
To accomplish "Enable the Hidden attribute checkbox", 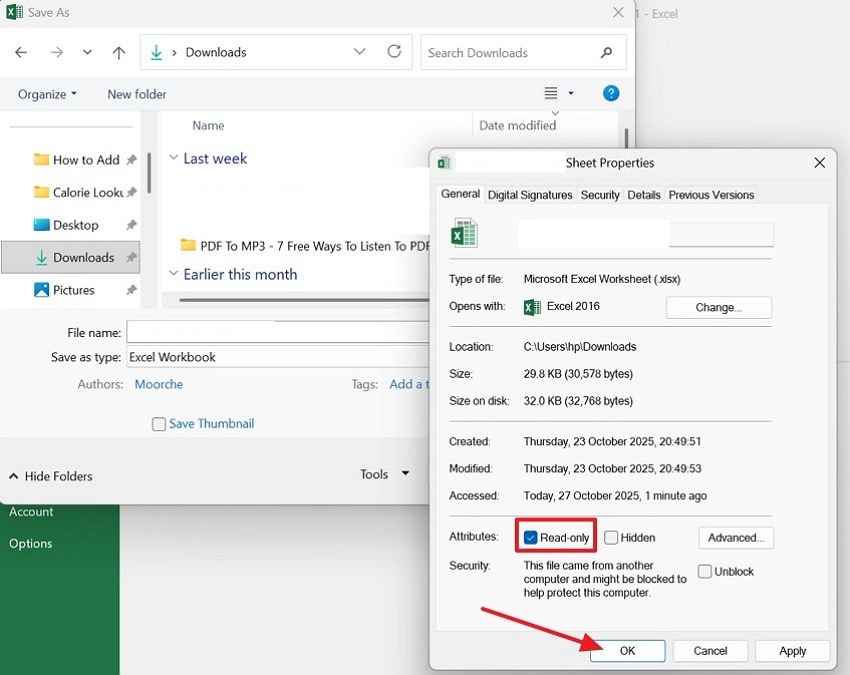I will coord(611,538).
